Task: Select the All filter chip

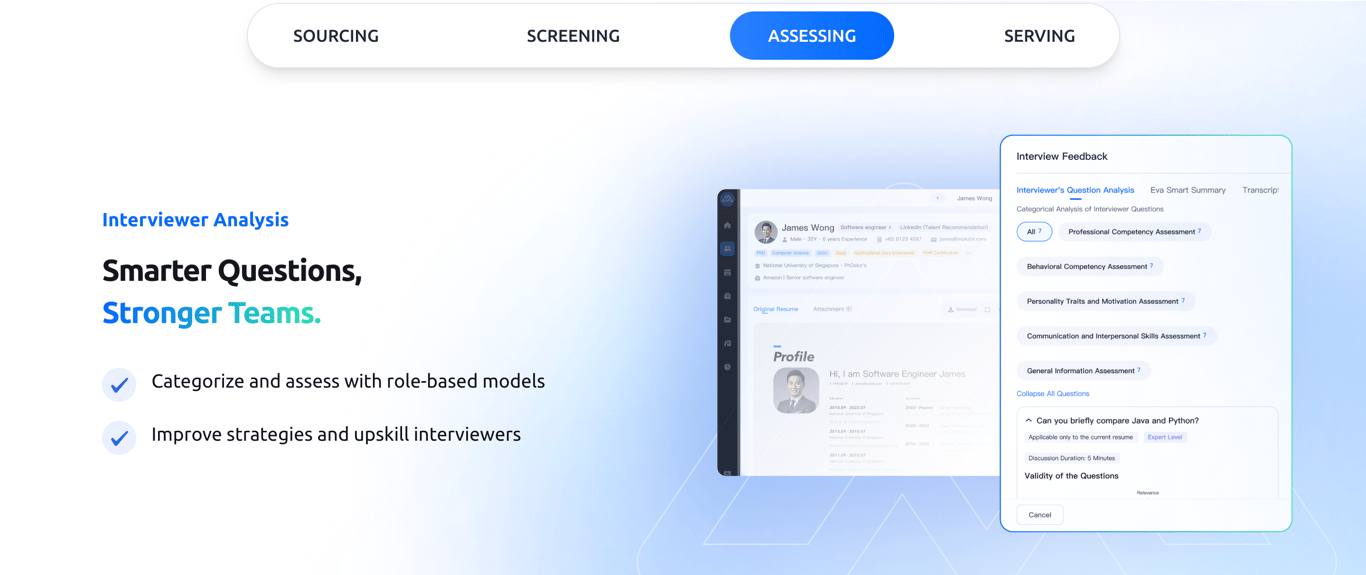Action: coord(1034,232)
